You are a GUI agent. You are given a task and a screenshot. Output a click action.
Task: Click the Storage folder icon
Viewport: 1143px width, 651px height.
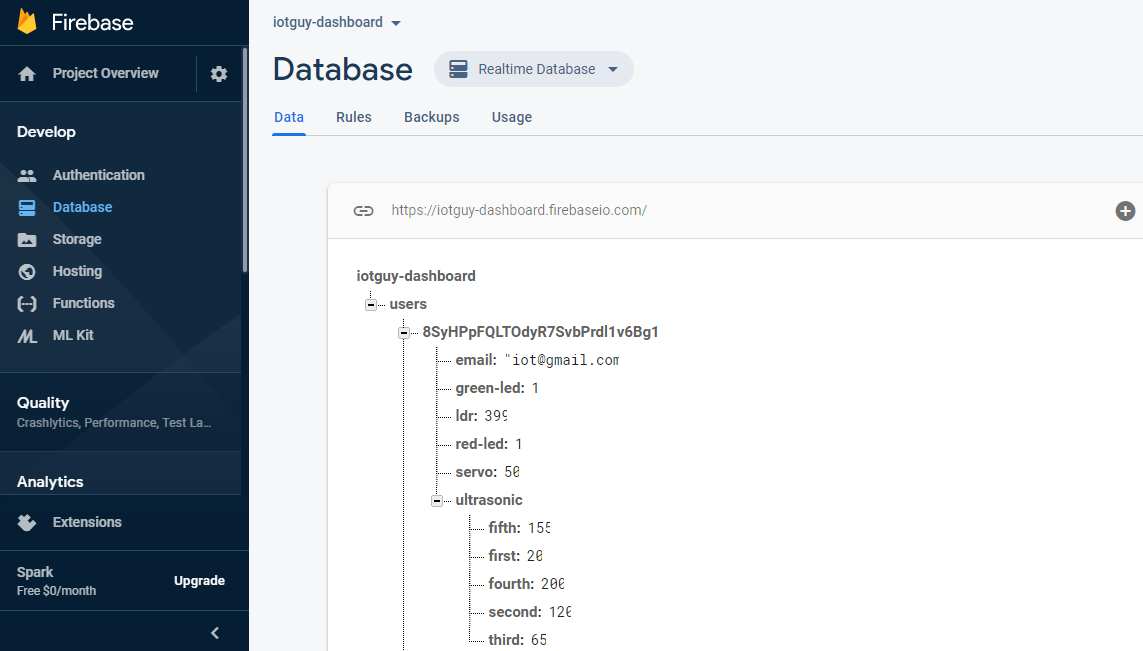[27, 240]
